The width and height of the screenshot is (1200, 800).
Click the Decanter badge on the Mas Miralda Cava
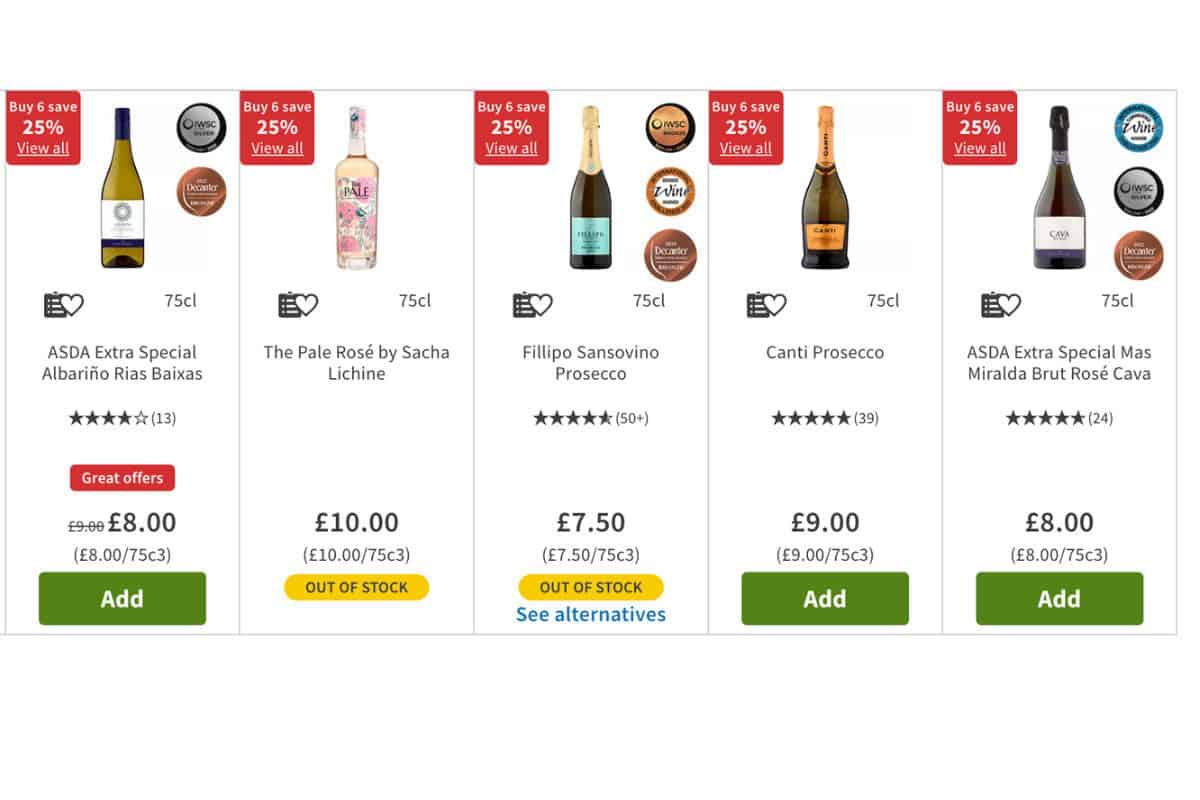(x=1138, y=255)
